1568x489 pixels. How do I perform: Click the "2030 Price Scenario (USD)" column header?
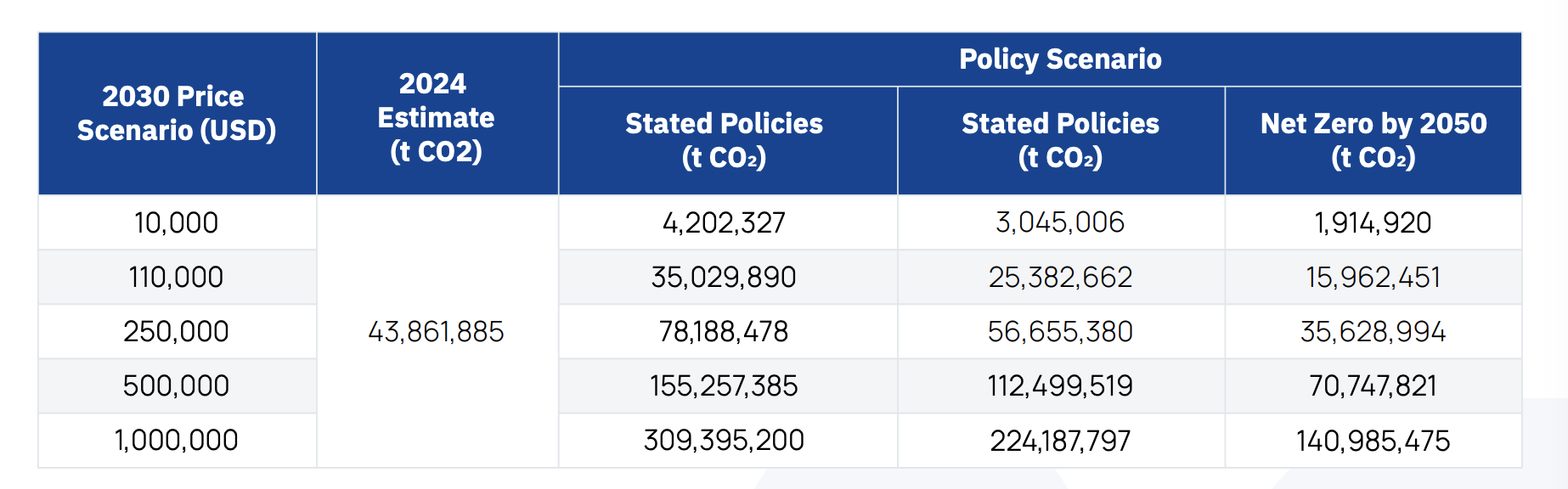point(177,114)
